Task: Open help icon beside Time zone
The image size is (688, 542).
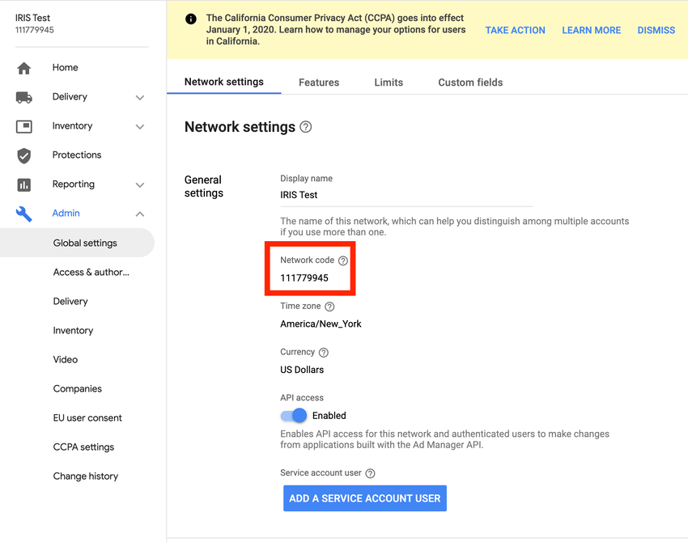Action: click(x=330, y=306)
